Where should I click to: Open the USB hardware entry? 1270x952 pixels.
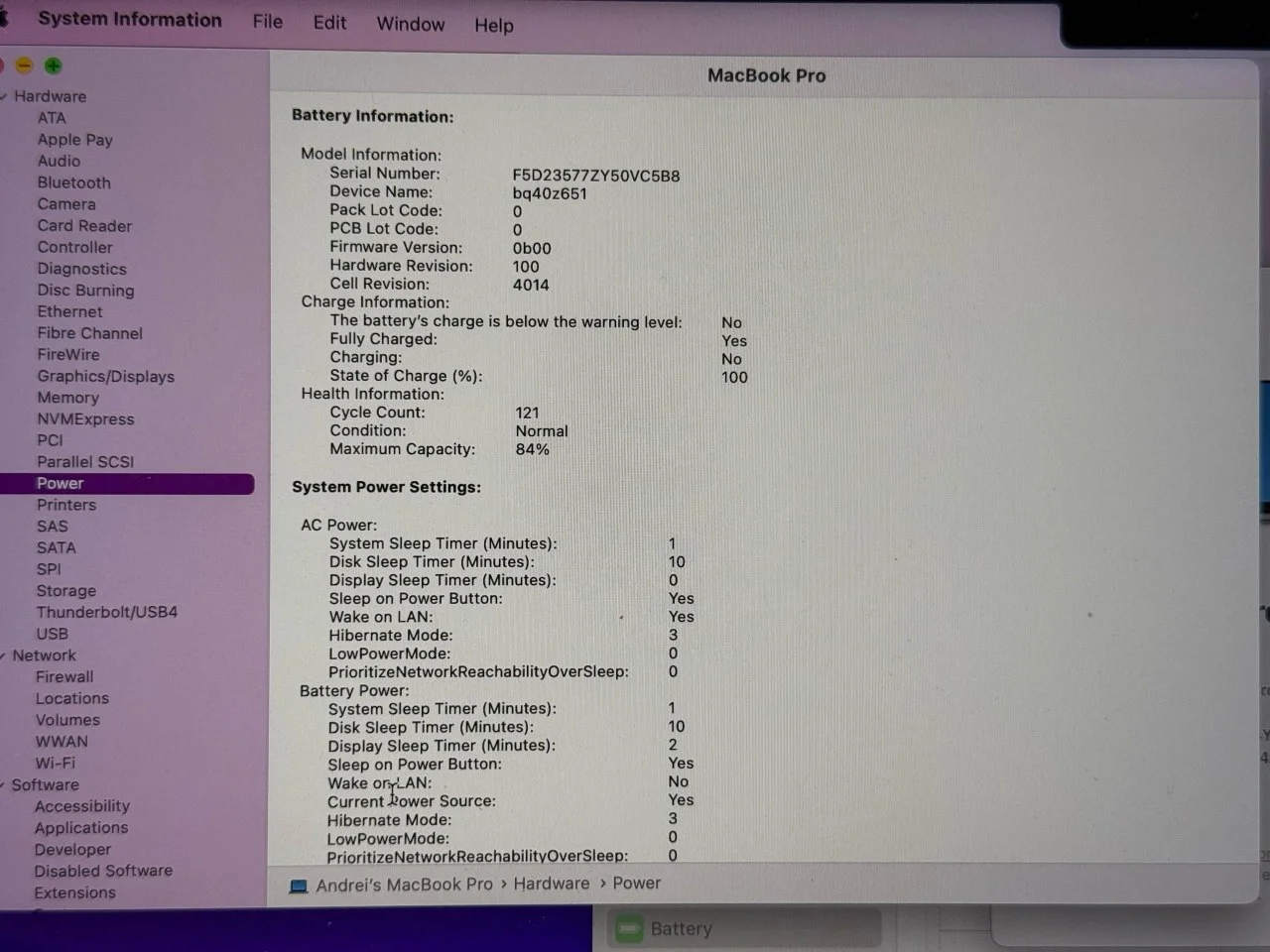53,634
